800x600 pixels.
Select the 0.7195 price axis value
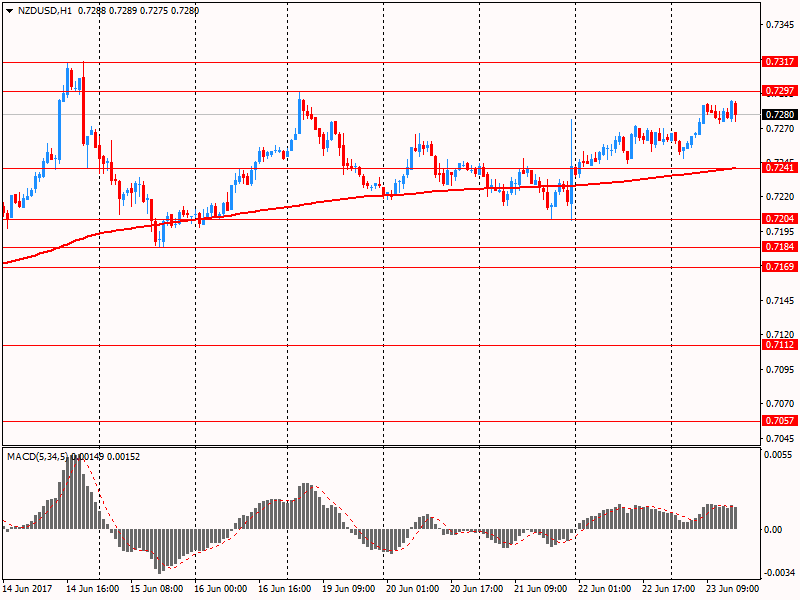(780, 232)
